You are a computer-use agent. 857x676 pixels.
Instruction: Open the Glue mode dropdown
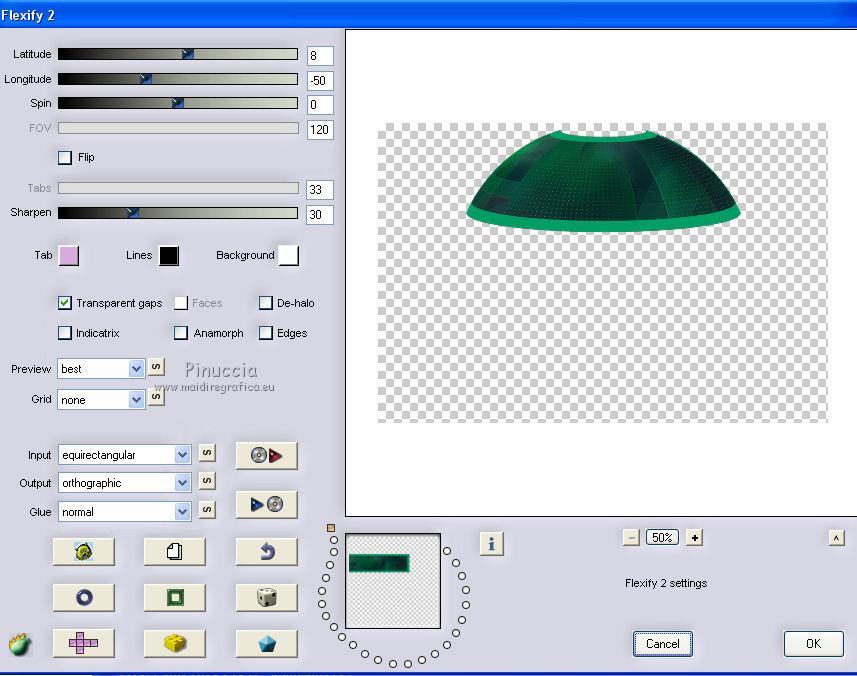click(125, 512)
